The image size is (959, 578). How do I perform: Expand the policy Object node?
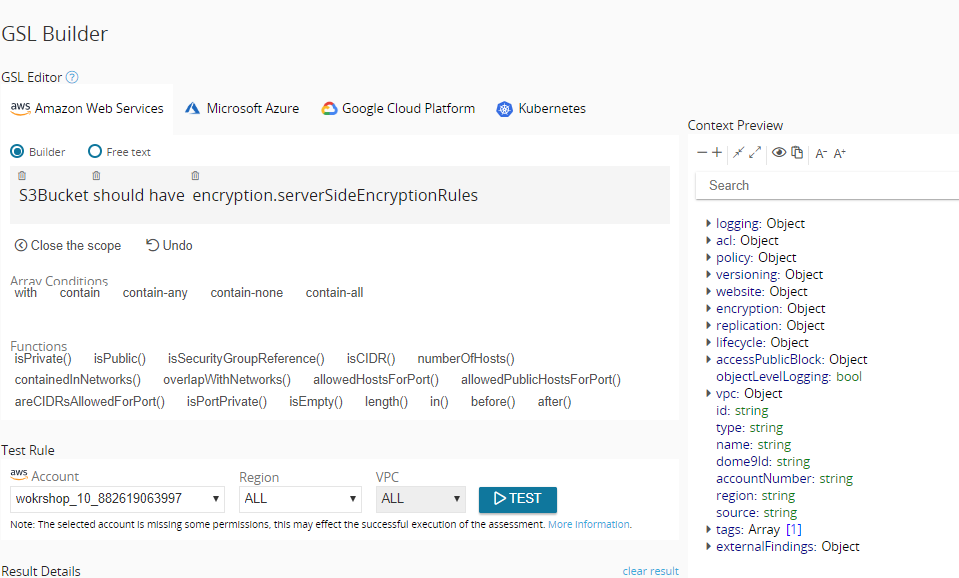click(x=708, y=258)
